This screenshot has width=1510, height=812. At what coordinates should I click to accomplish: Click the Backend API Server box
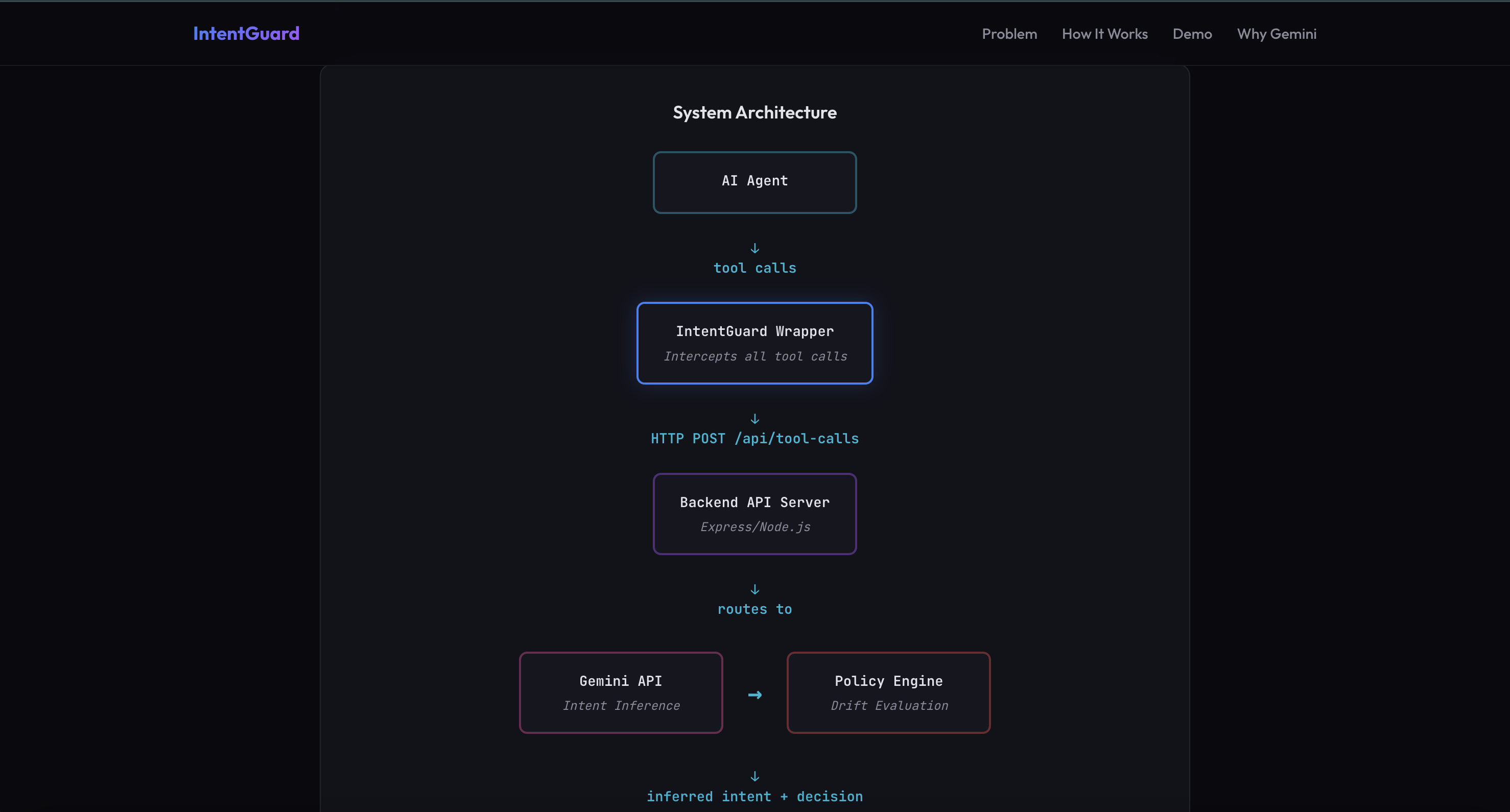coord(754,514)
